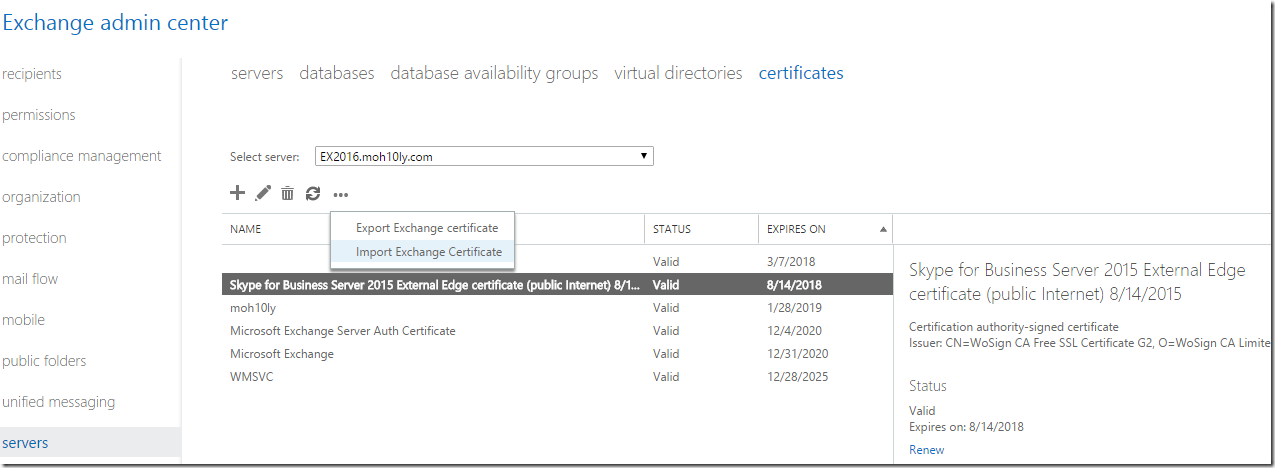Edit selected certificate with pencil icon

[x=263, y=193]
